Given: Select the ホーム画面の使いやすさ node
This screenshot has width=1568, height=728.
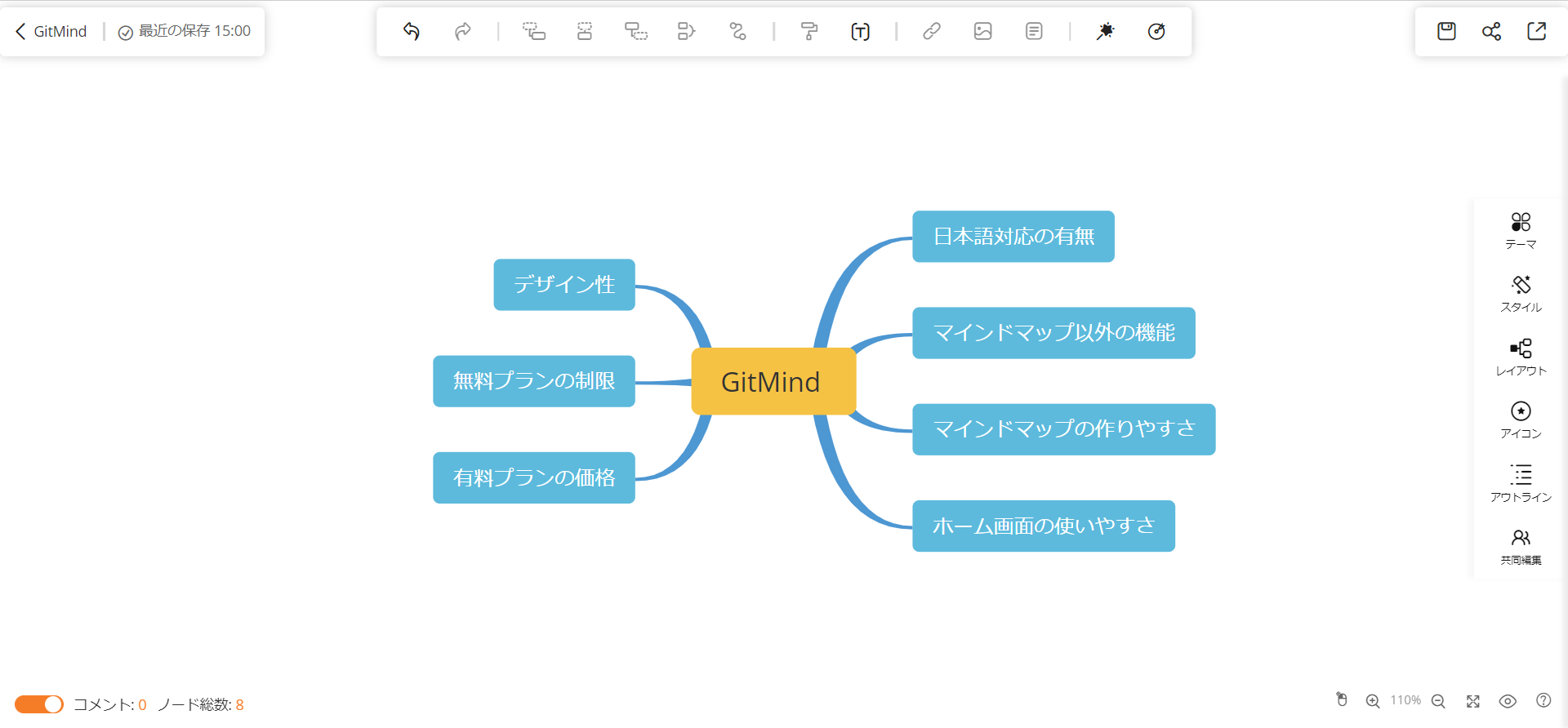Looking at the screenshot, I should pos(1044,526).
